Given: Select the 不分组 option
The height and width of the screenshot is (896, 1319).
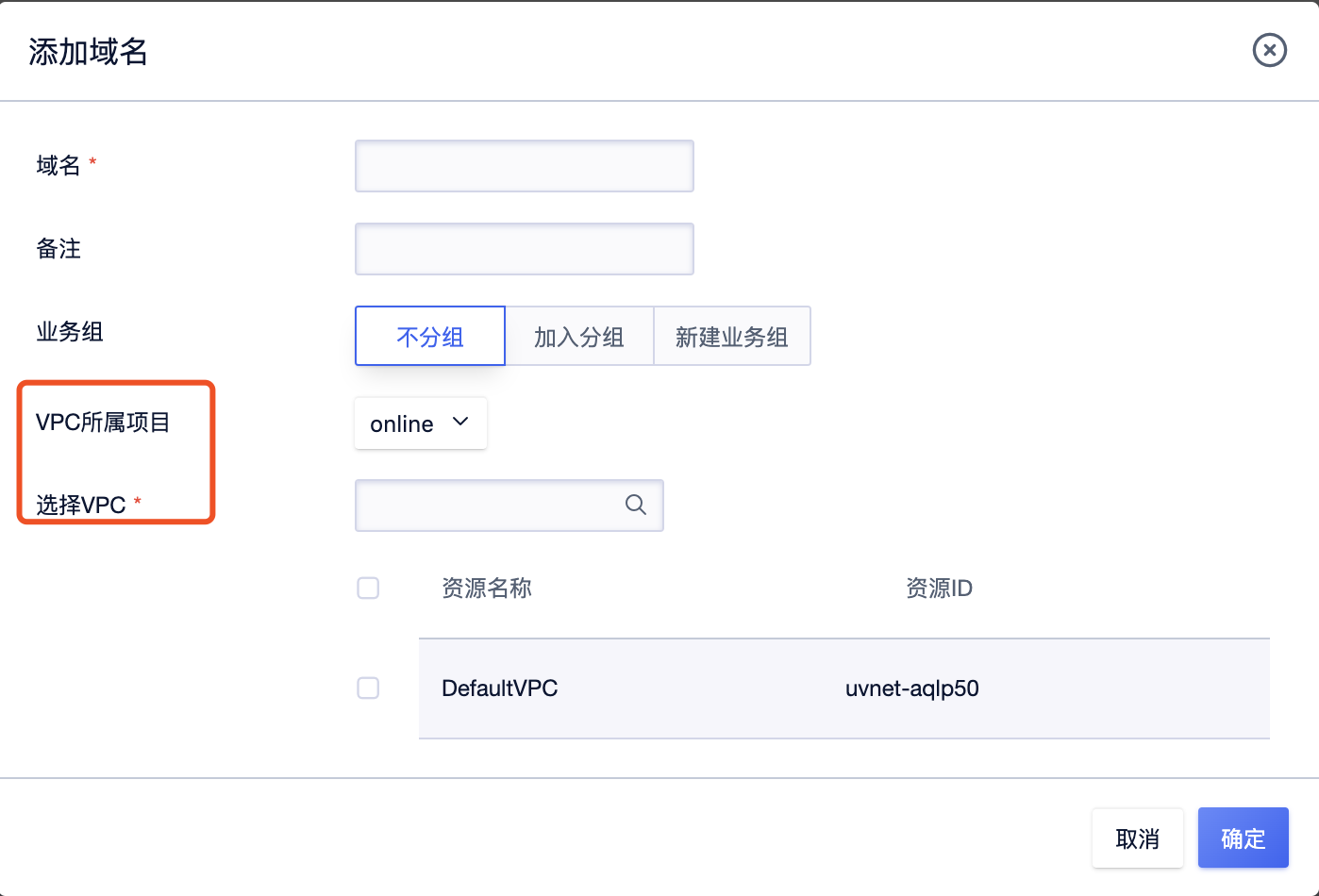Looking at the screenshot, I should coord(430,337).
